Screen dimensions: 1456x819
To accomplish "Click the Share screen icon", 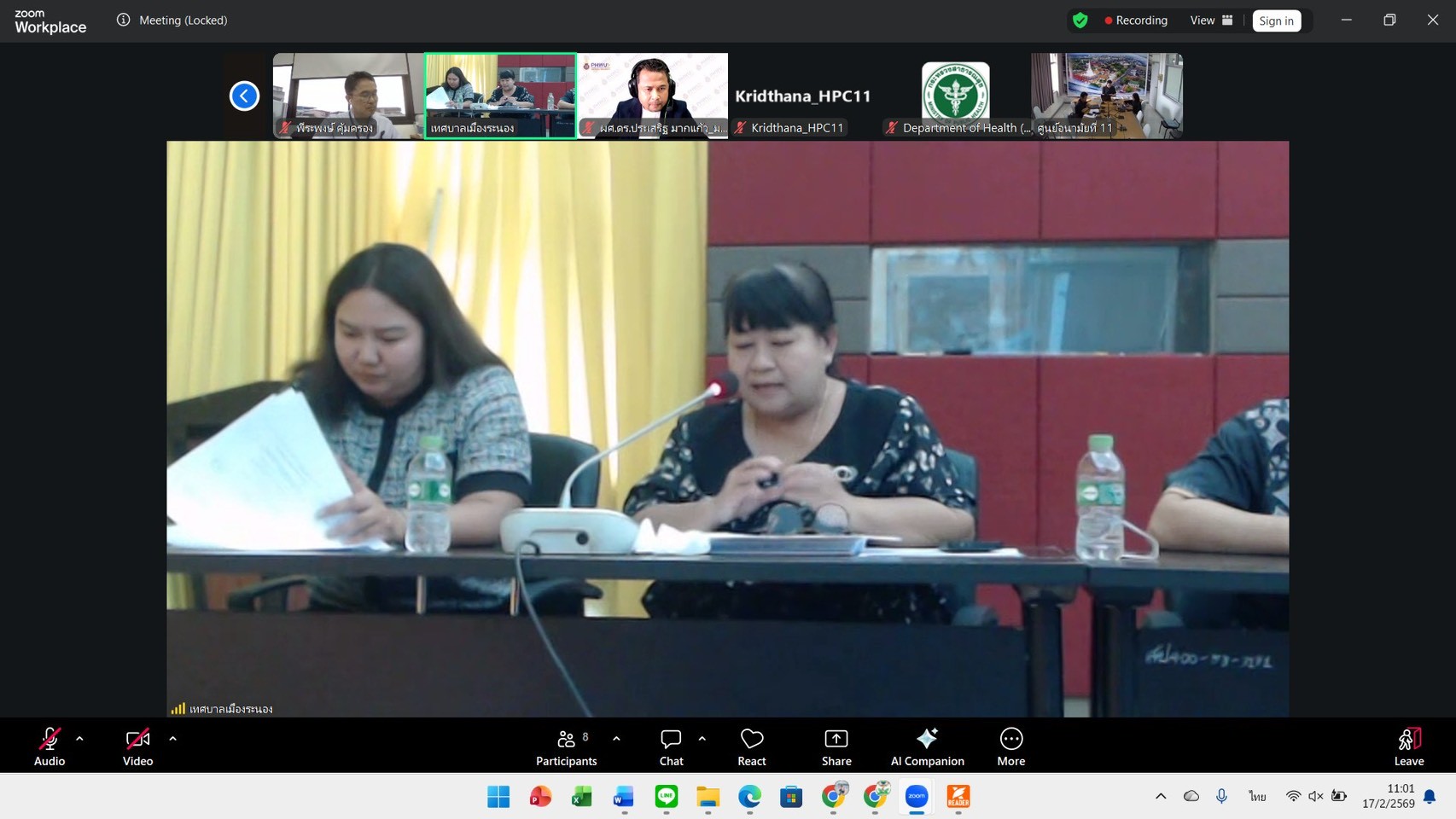I will (x=836, y=746).
